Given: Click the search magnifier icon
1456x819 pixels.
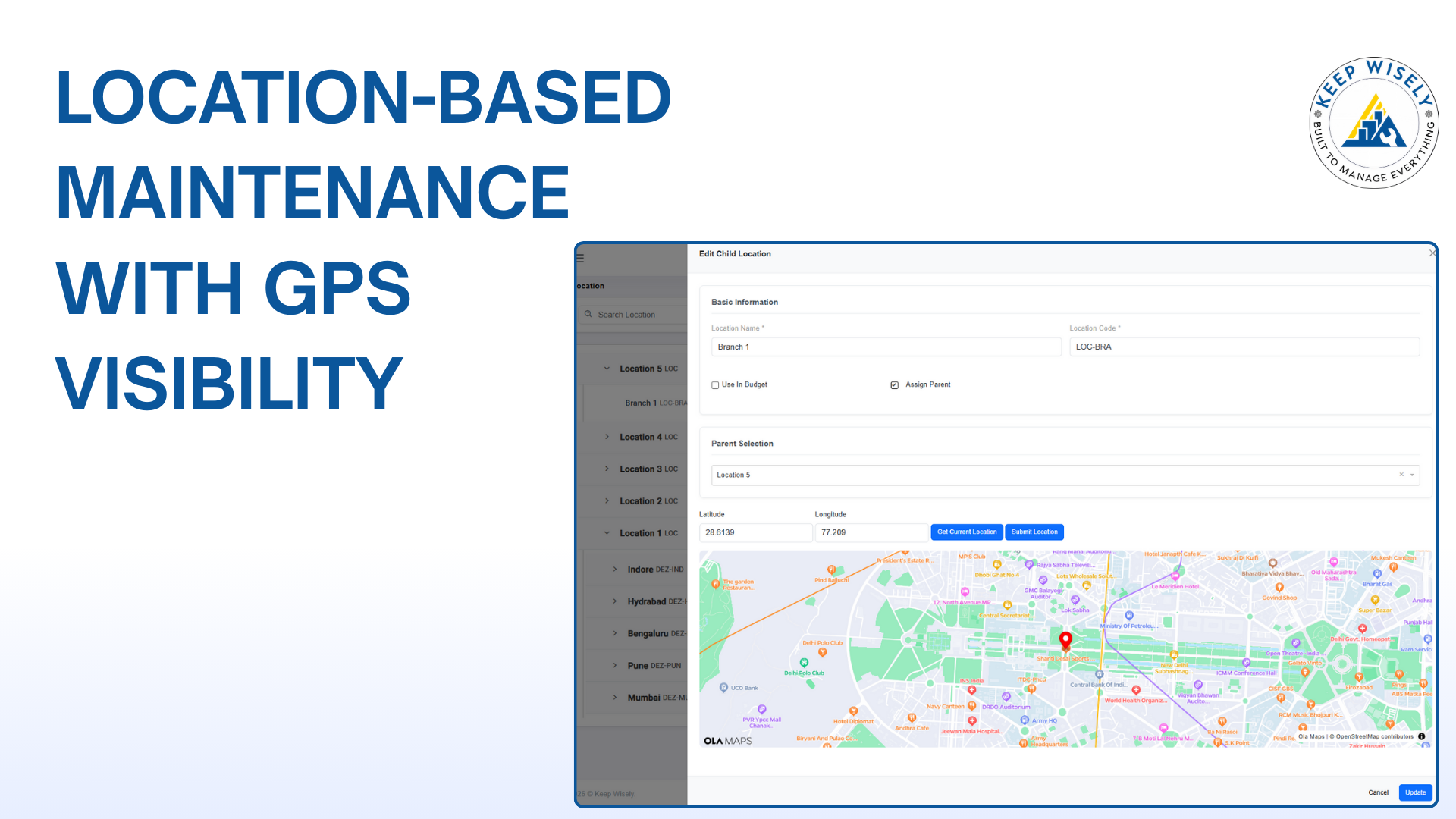Looking at the screenshot, I should pos(588,314).
